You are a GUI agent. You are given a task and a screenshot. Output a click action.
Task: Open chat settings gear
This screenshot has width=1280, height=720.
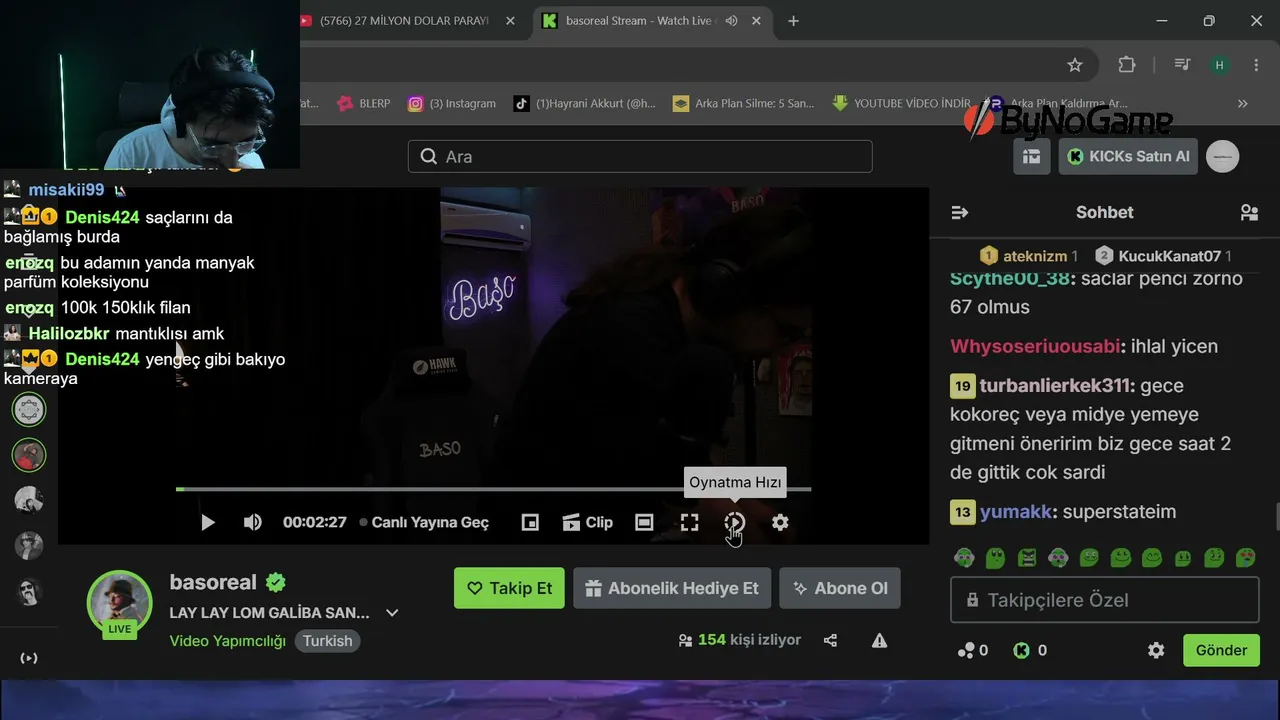1156,650
